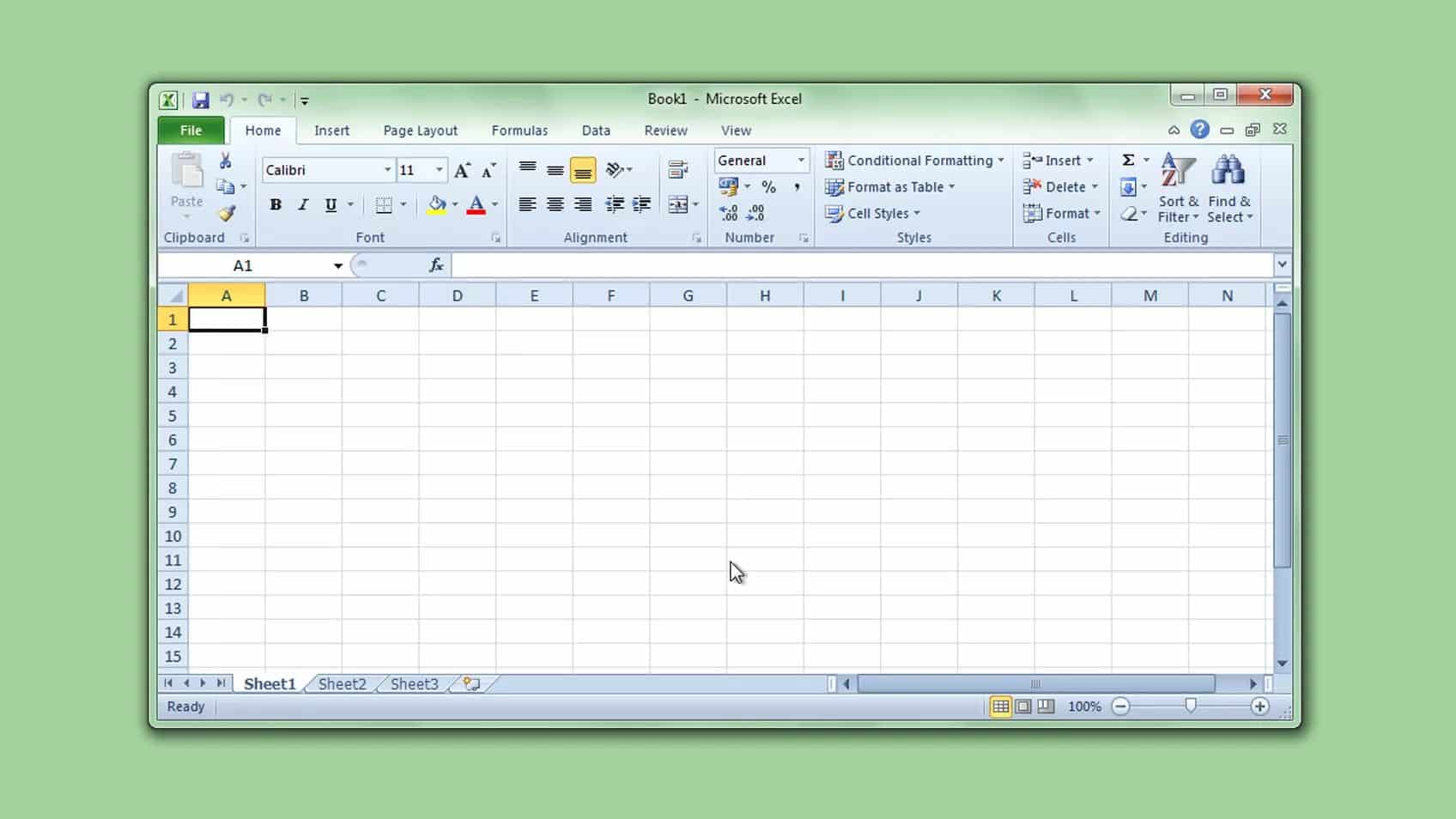Click the Format as Table button

890,186
